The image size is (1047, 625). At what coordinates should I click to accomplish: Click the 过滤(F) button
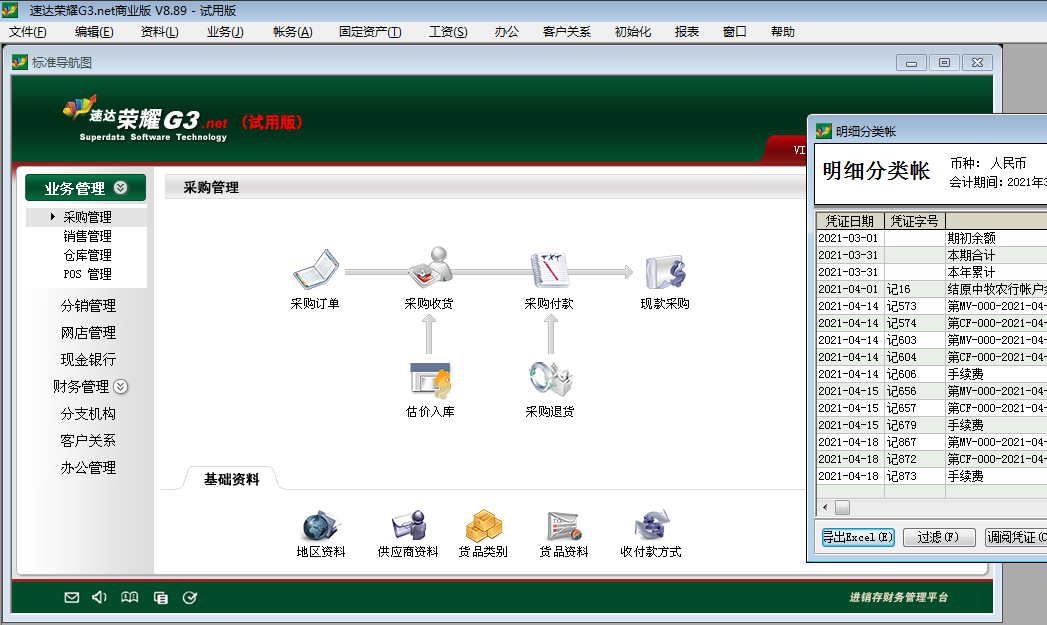(x=939, y=537)
